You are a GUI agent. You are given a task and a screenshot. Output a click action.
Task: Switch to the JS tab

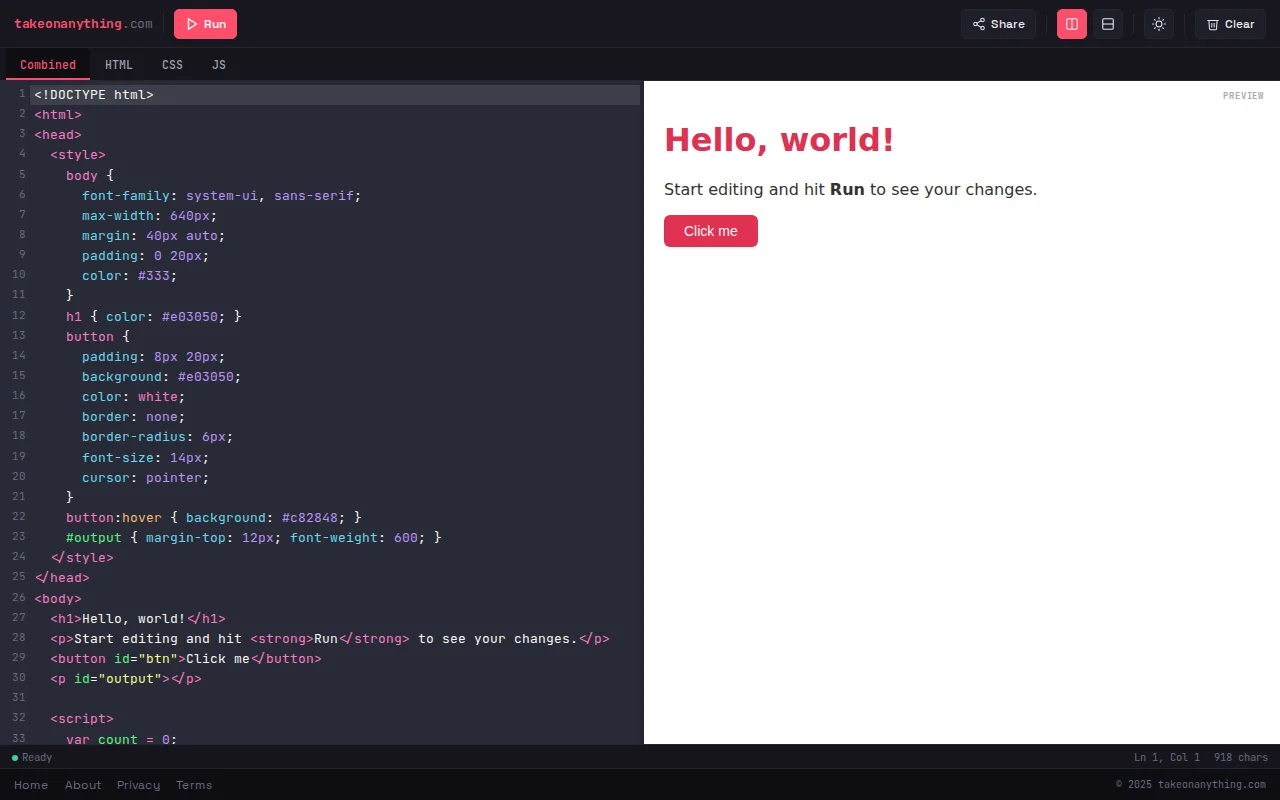click(219, 65)
